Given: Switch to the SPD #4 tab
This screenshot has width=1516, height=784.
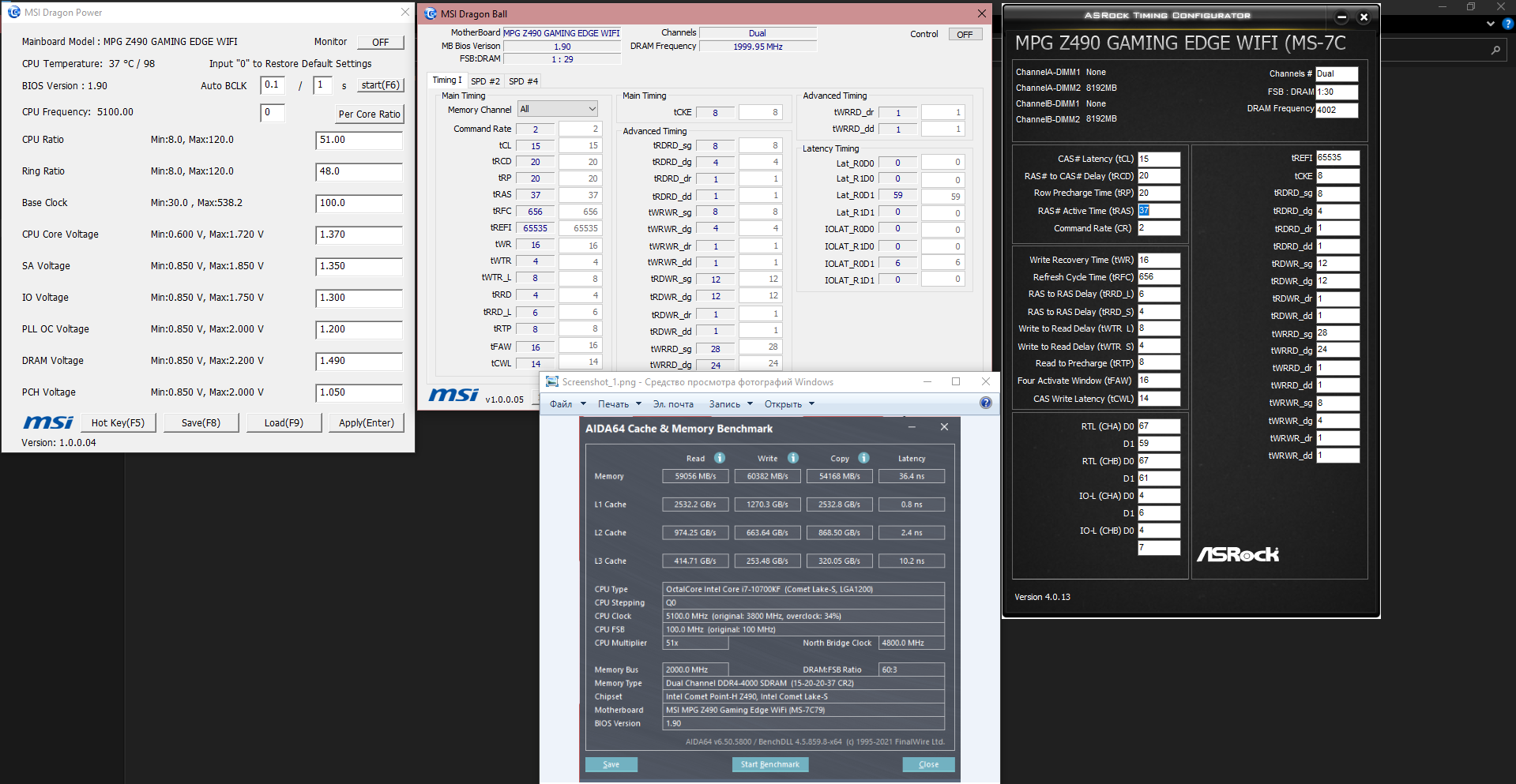Looking at the screenshot, I should coord(523,81).
